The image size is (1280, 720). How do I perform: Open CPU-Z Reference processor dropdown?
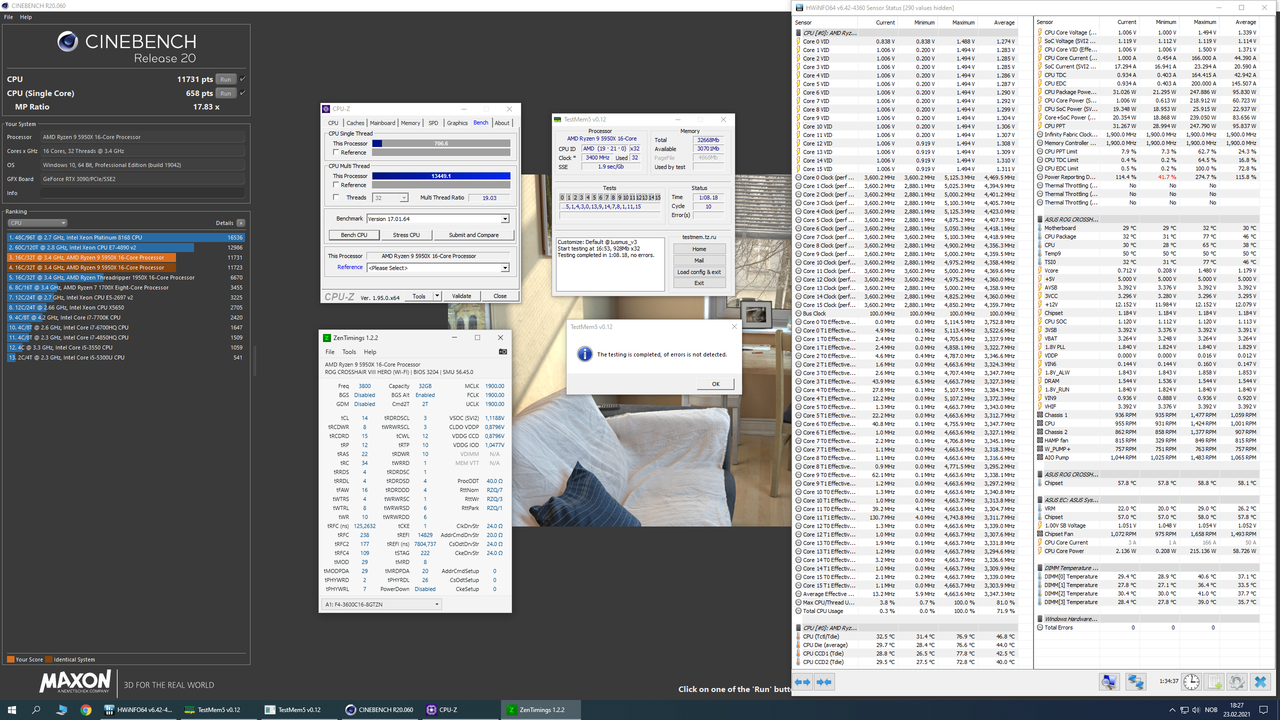437,267
